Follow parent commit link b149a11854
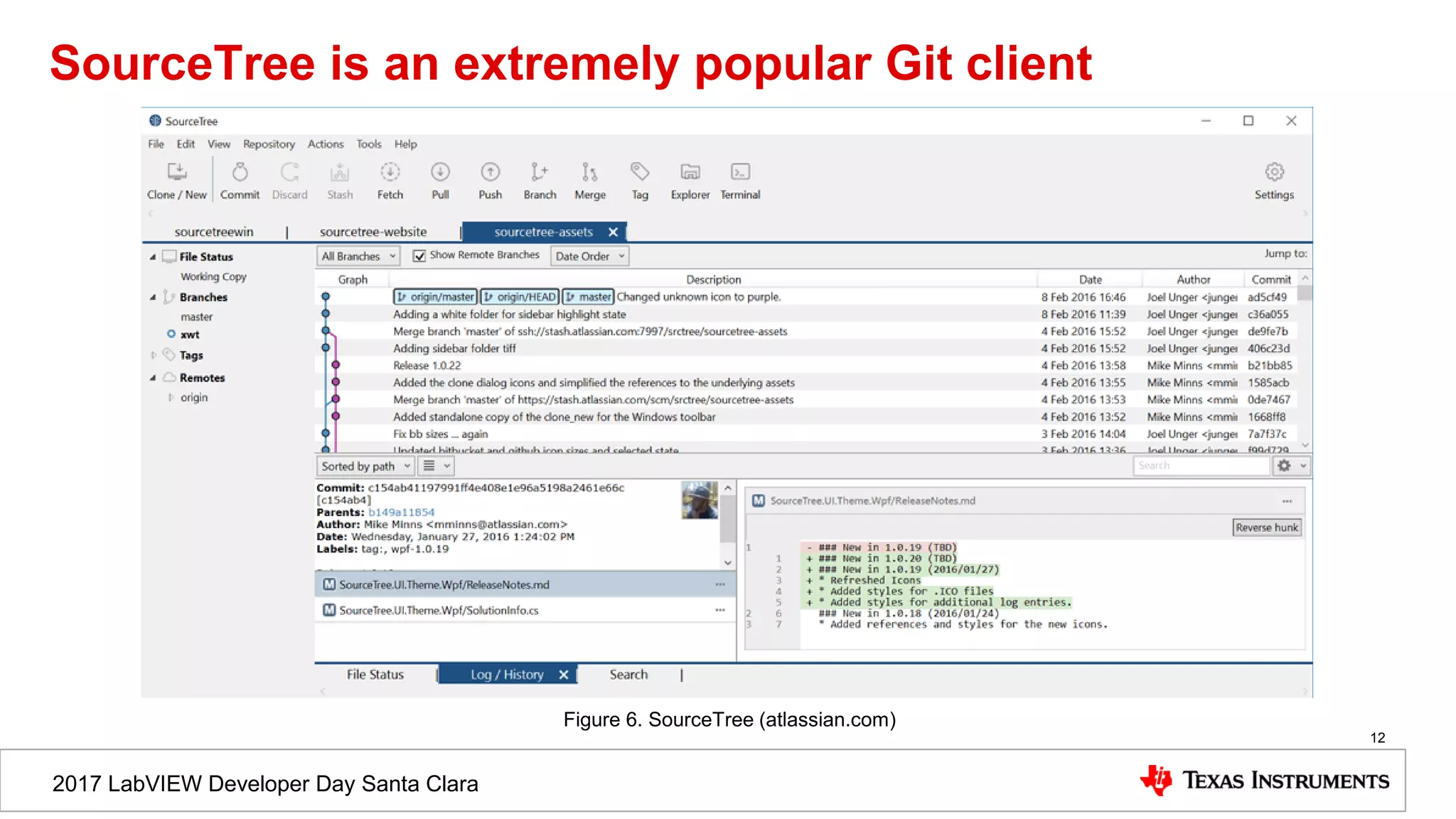1456x819 pixels. point(401,513)
